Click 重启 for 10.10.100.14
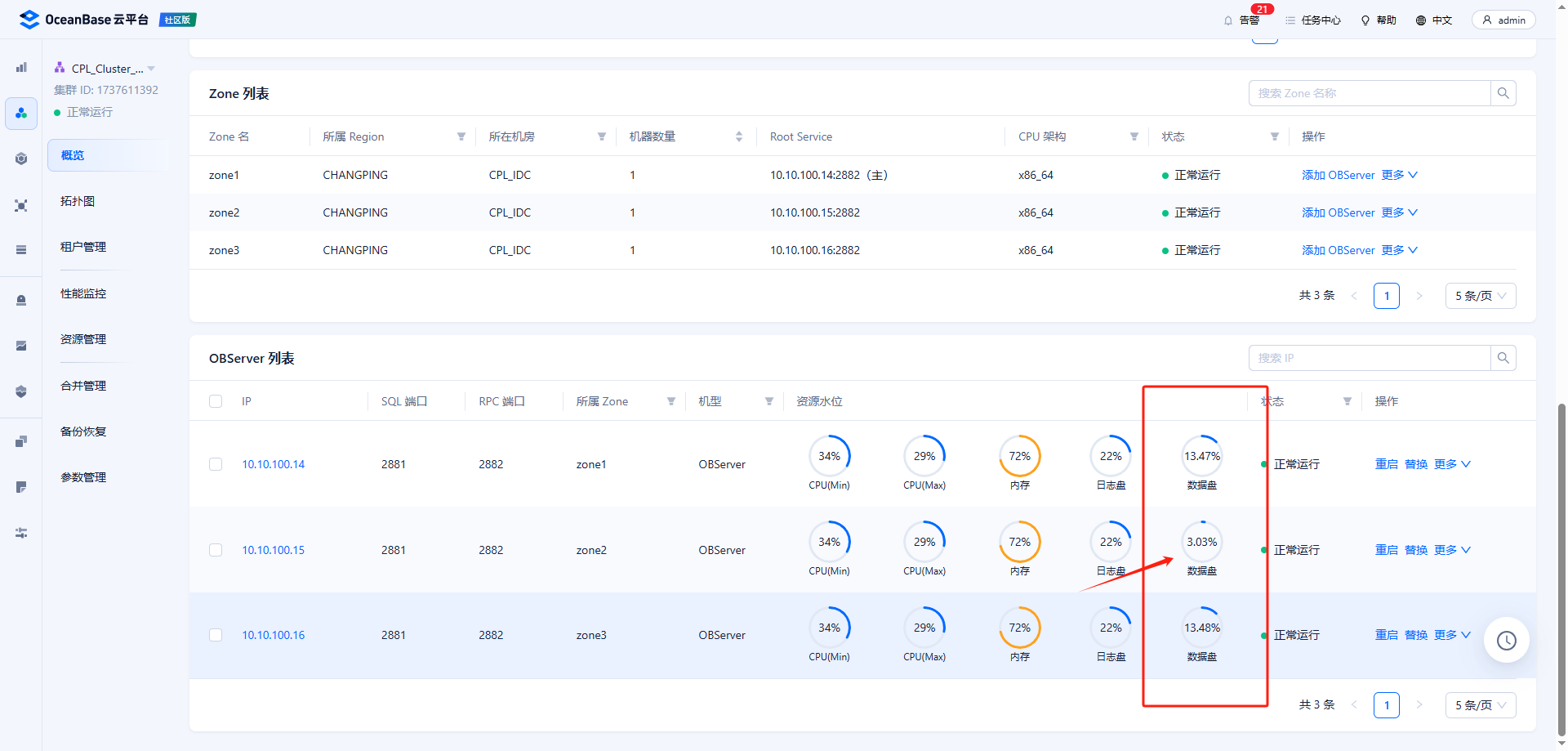This screenshot has height=751, width=1568. click(1387, 464)
